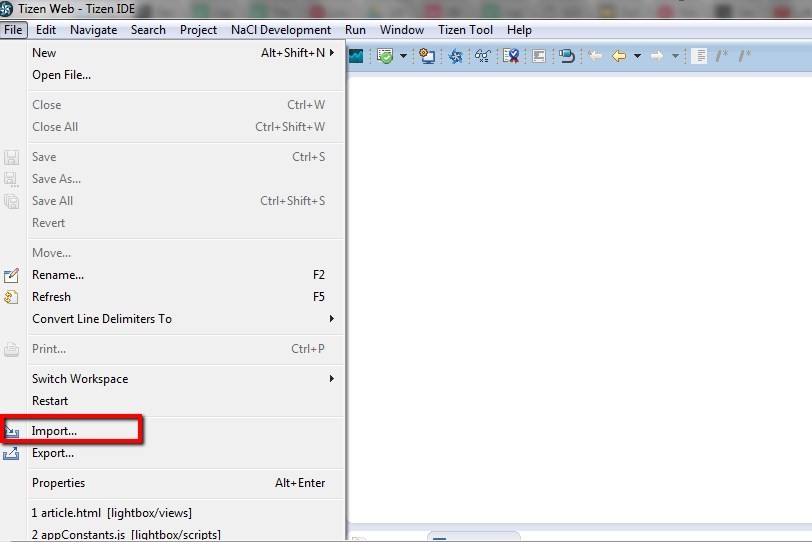The width and height of the screenshot is (812, 542).
Task: Click the Tizen IDE title bar logo
Action: pos(6,9)
